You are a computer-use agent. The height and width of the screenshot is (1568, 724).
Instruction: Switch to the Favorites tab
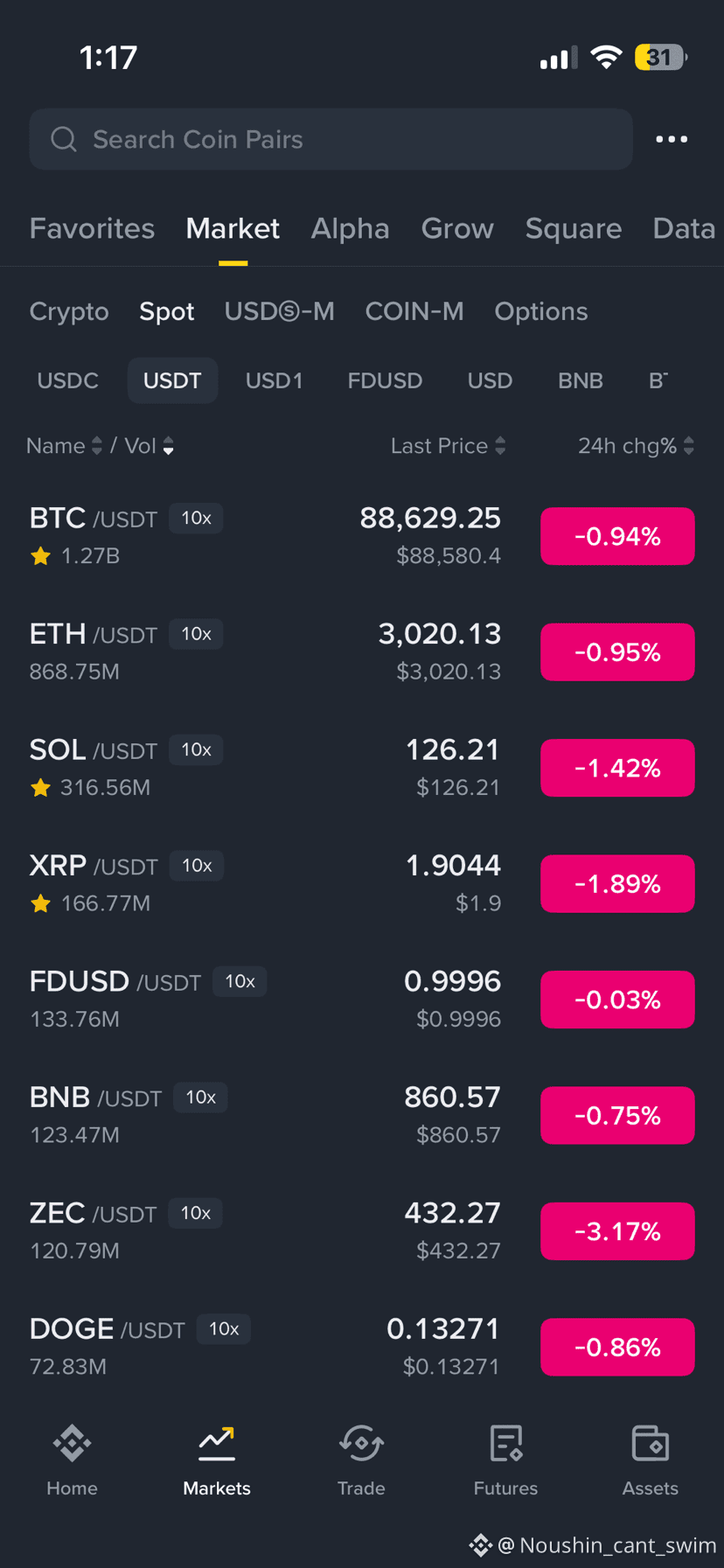click(92, 228)
